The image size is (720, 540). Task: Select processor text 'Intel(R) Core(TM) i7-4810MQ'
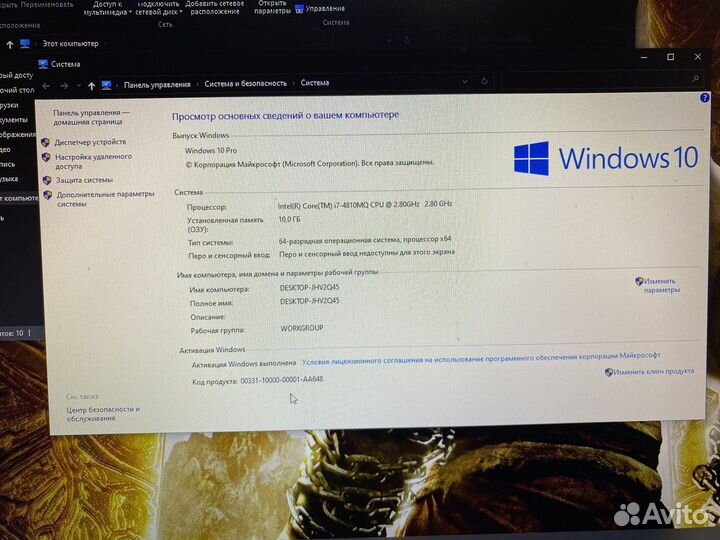(323, 206)
